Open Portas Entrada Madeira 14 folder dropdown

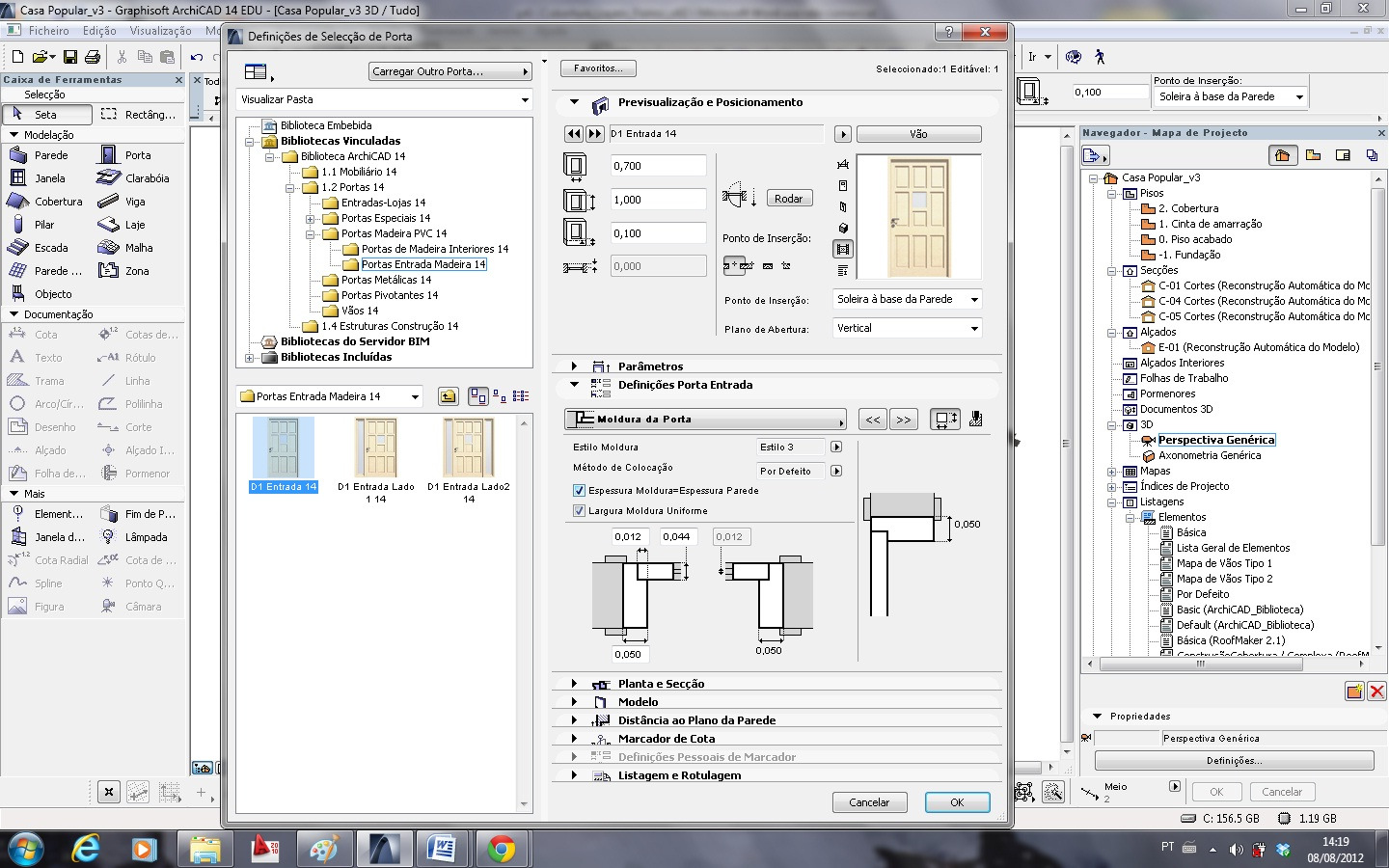point(330,395)
